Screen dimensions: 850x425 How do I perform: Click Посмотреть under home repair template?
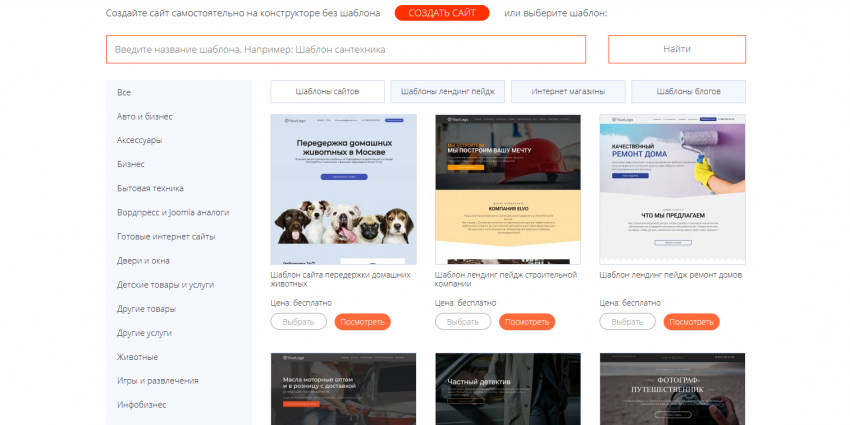[x=691, y=322]
